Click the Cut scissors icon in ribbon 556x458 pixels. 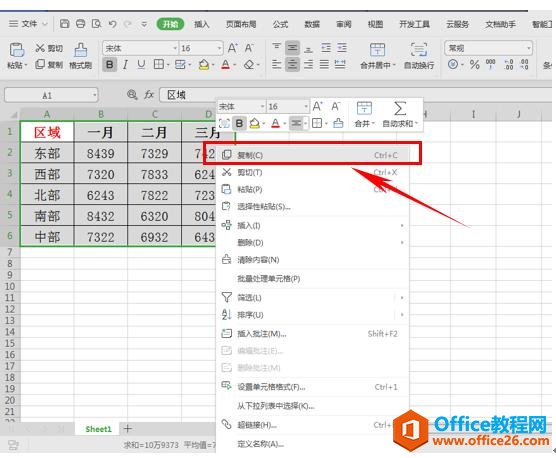tap(40, 48)
